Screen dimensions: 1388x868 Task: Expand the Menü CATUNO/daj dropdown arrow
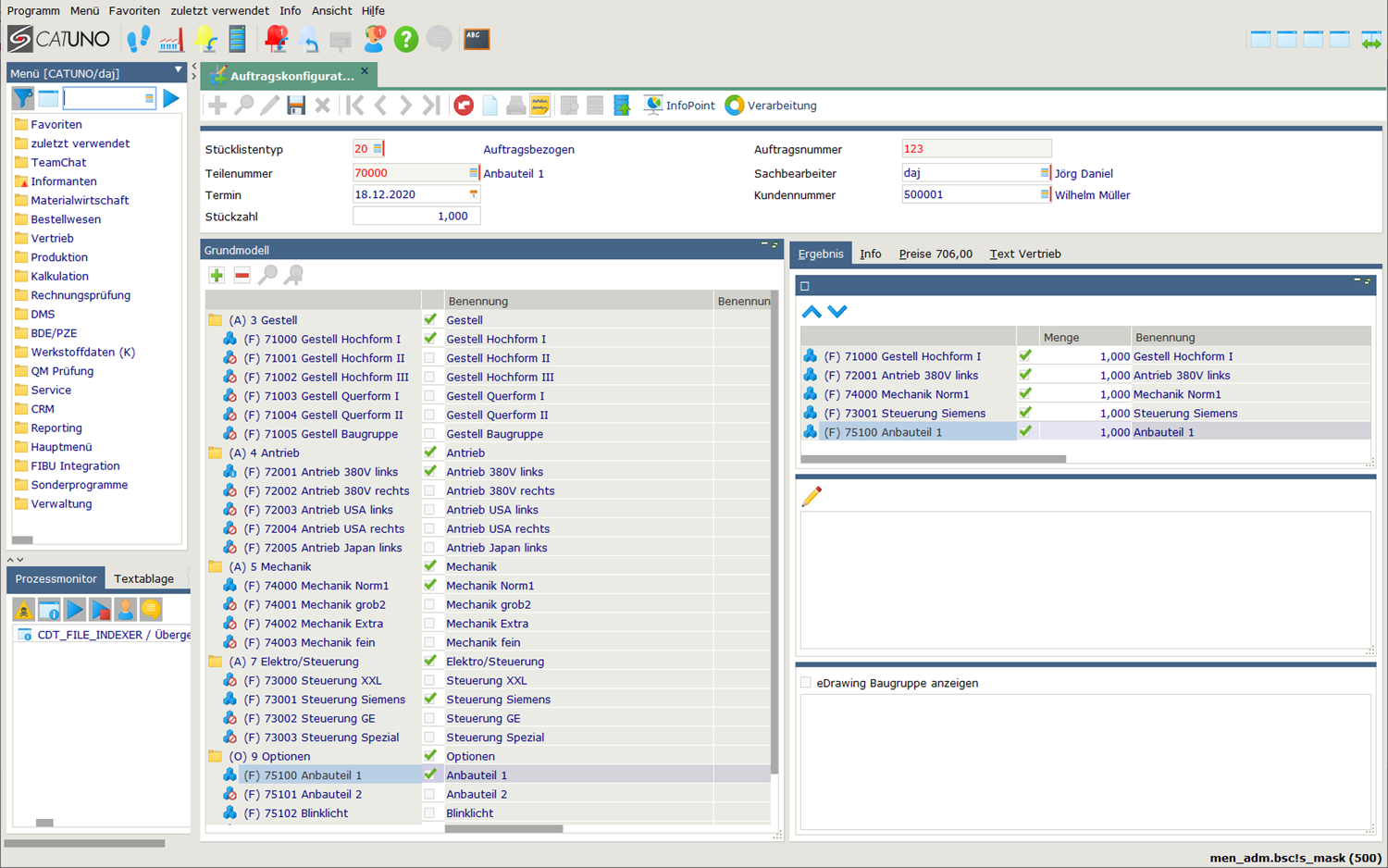coord(178,70)
